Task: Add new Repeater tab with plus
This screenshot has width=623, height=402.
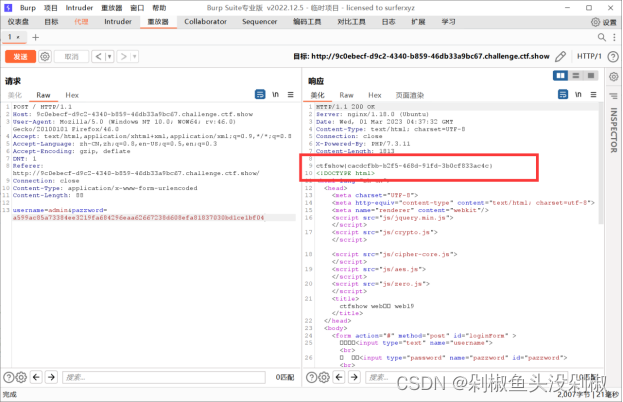Action: point(35,37)
